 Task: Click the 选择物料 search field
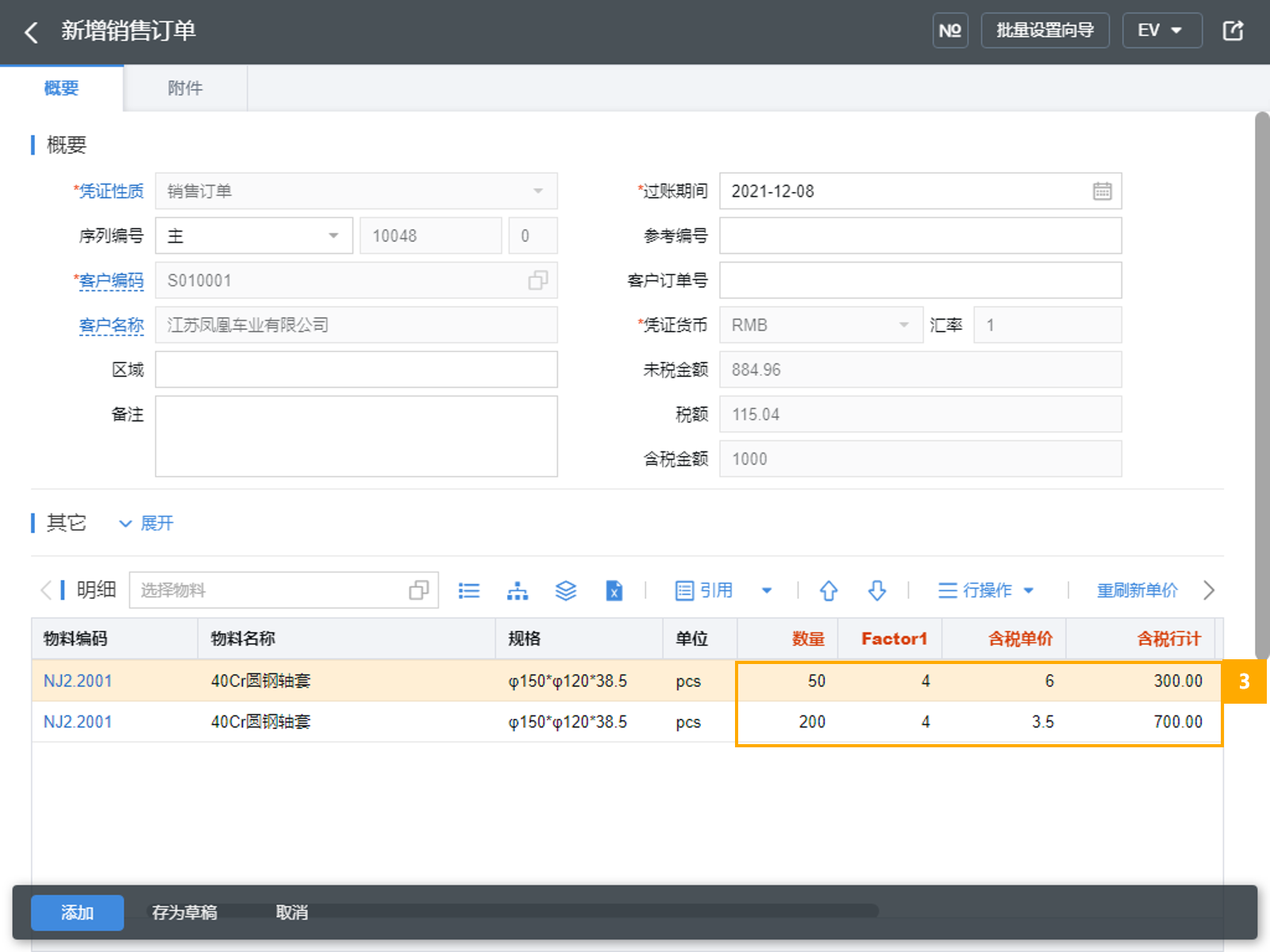[284, 590]
